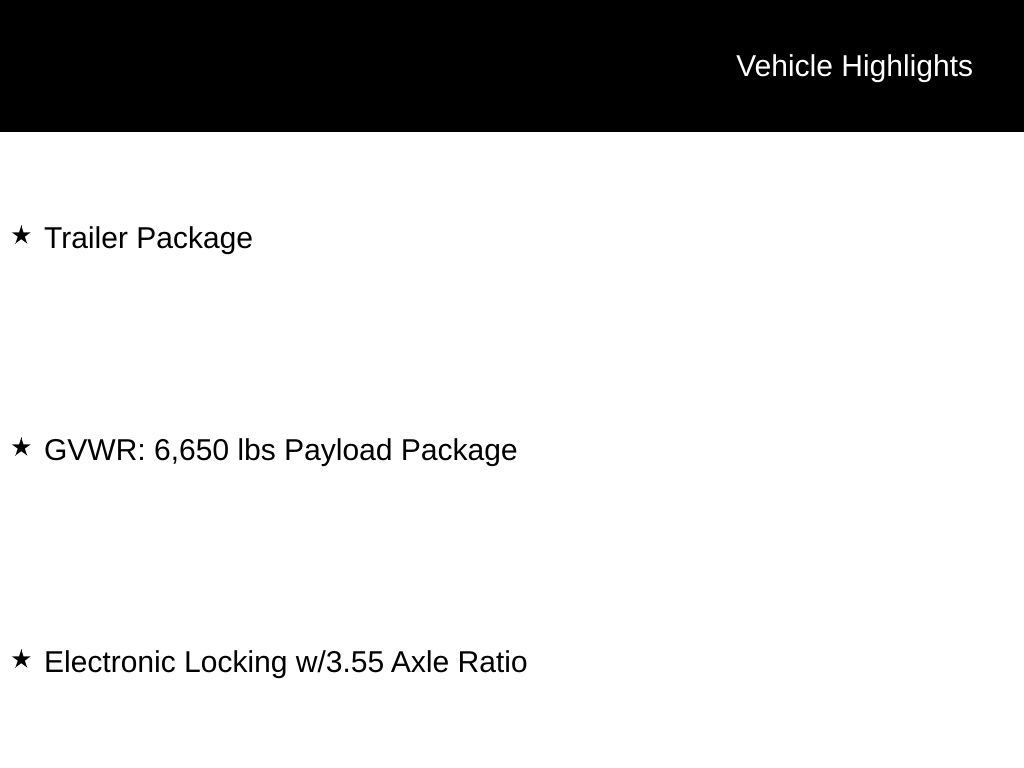Click the GVWR Payload Package highlight line
The width and height of the screenshot is (1024, 768).
tap(280, 450)
